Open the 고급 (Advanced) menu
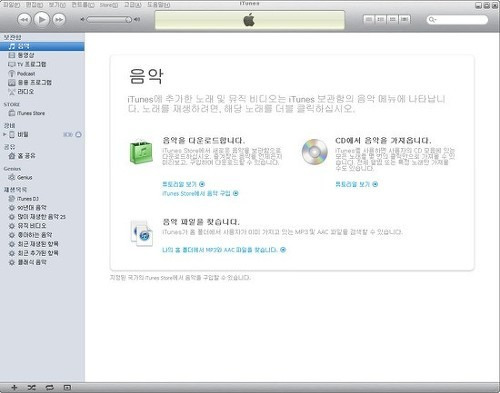 [x=133, y=5]
